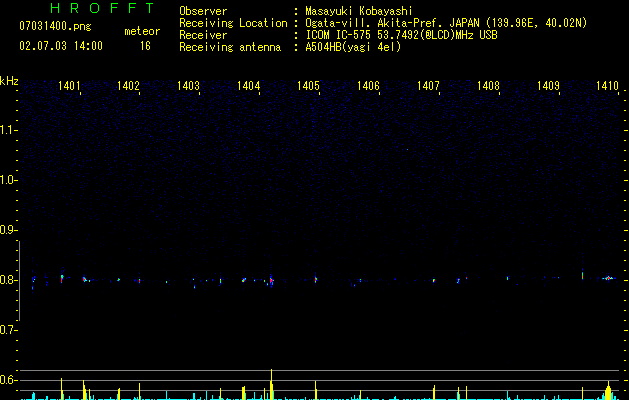Click the 1409 time axis label

(548, 85)
